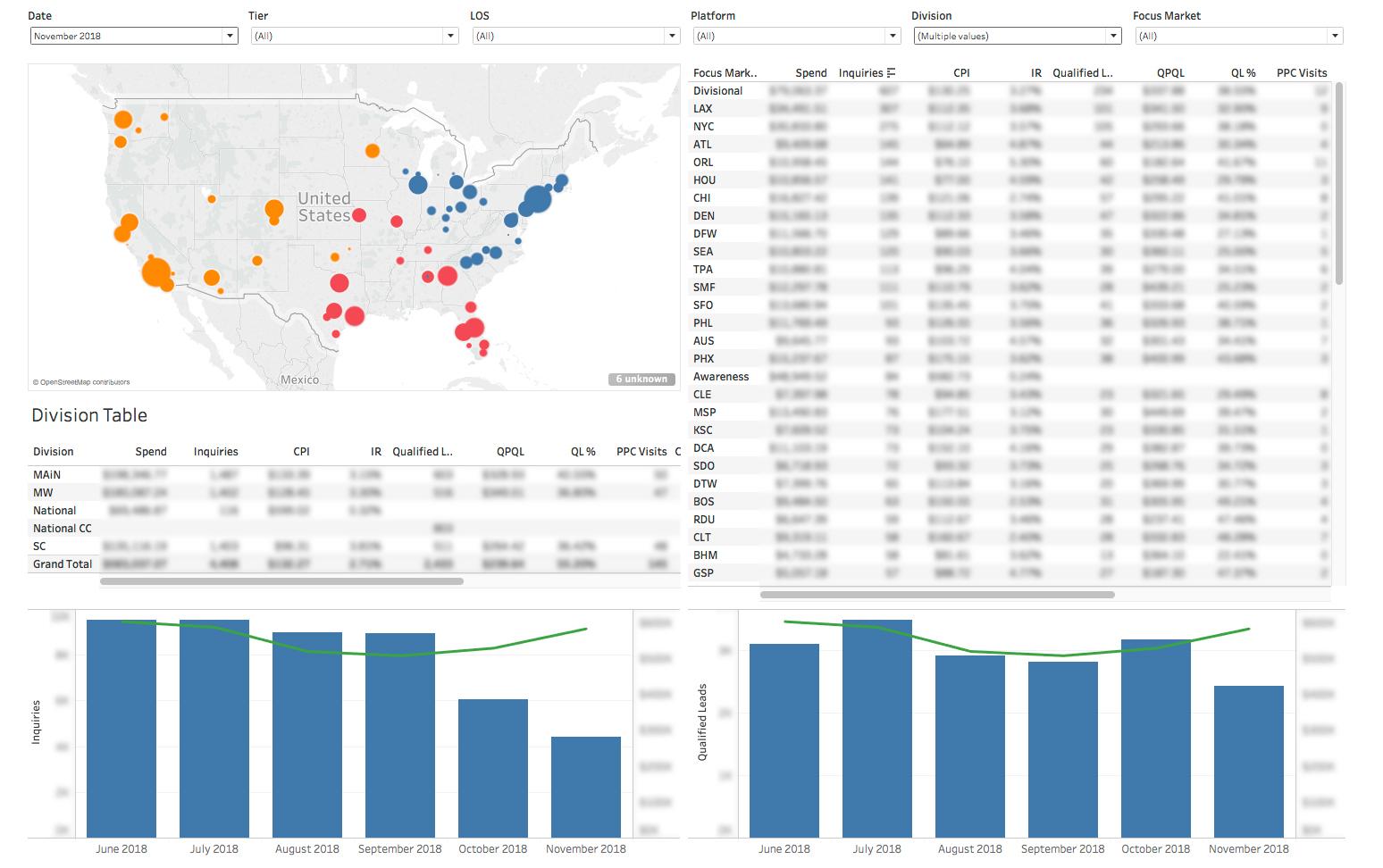
Task: Select the July 2018 Qualified Leads bar
Action: (x=876, y=728)
